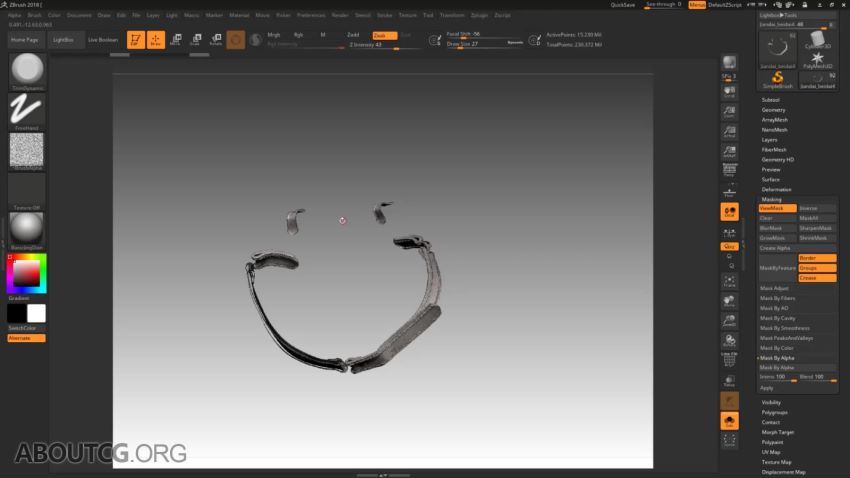Toggle the Floor grid icon
Viewport: 850px width, 478px height.
tap(730, 191)
